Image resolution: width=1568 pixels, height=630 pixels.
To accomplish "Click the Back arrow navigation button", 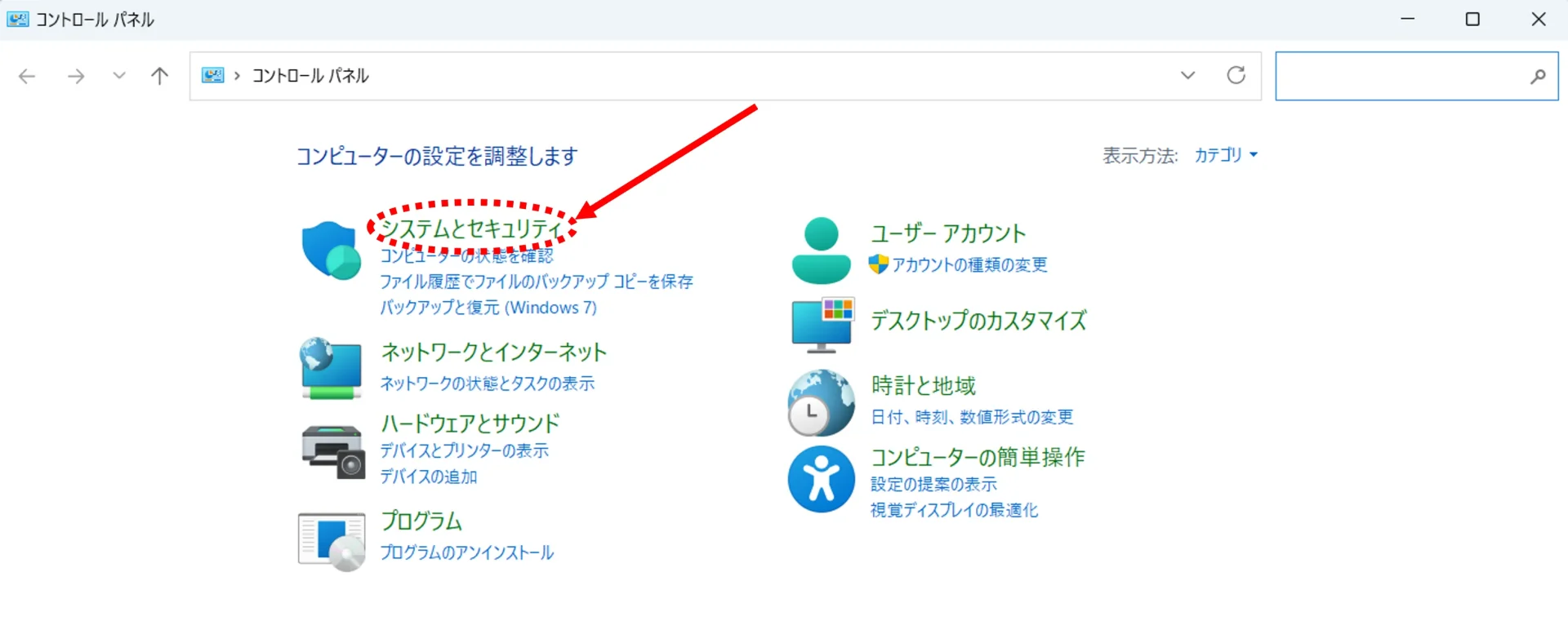I will (27, 77).
